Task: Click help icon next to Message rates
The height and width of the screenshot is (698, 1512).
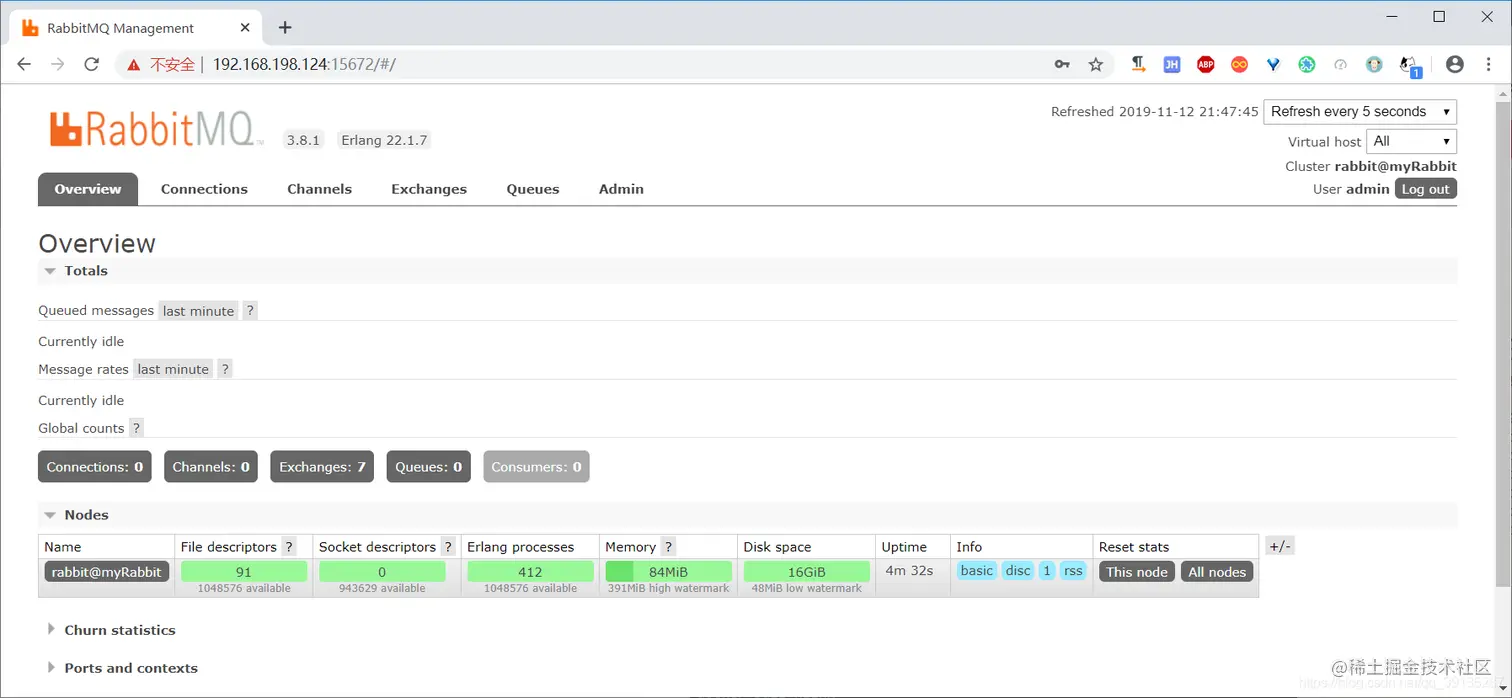Action: tap(225, 369)
